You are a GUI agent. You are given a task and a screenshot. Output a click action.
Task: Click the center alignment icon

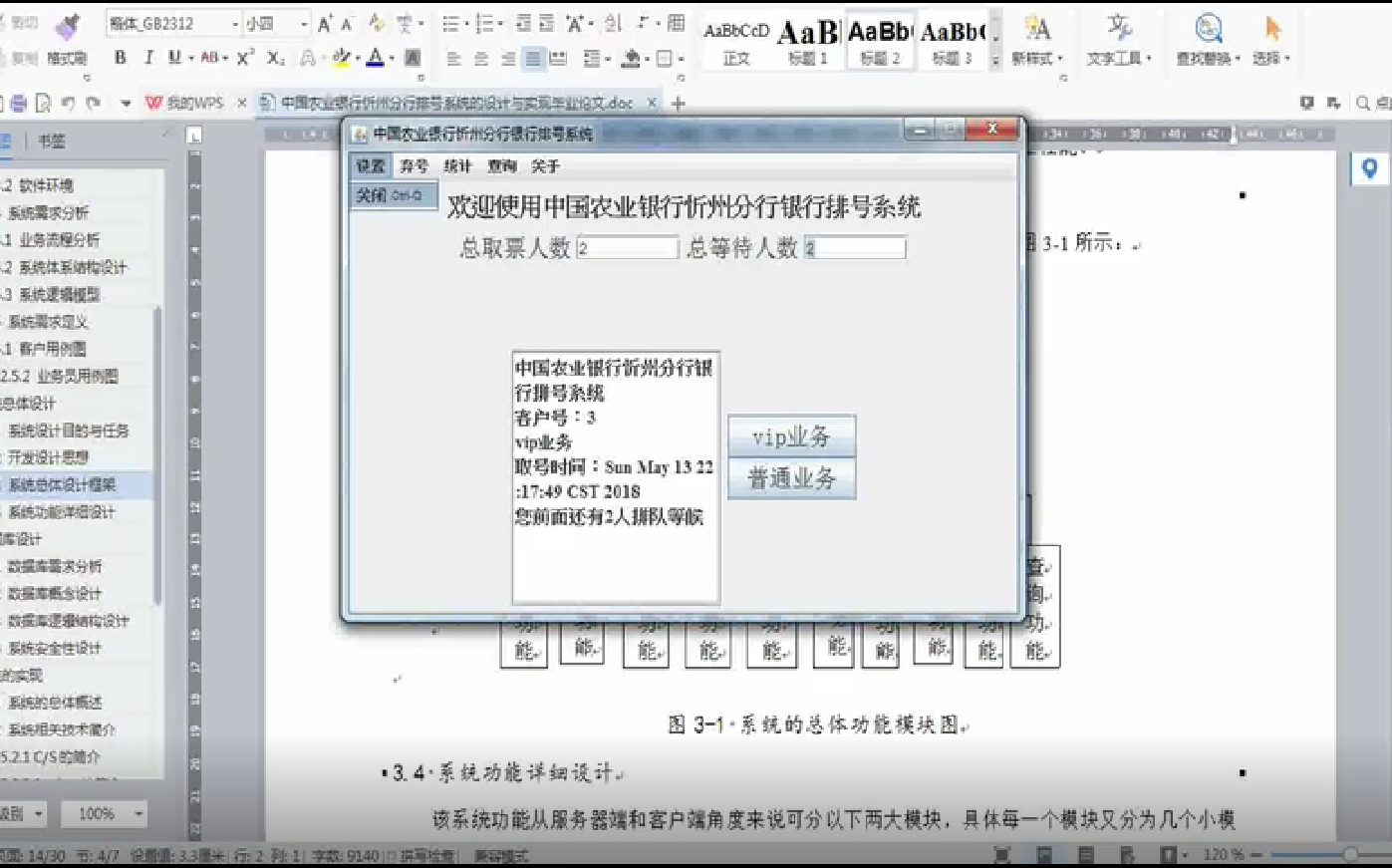[x=480, y=59]
